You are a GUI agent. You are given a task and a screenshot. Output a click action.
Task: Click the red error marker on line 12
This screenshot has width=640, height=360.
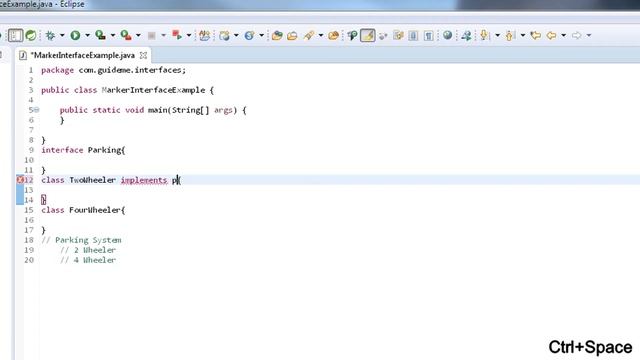click(20, 180)
